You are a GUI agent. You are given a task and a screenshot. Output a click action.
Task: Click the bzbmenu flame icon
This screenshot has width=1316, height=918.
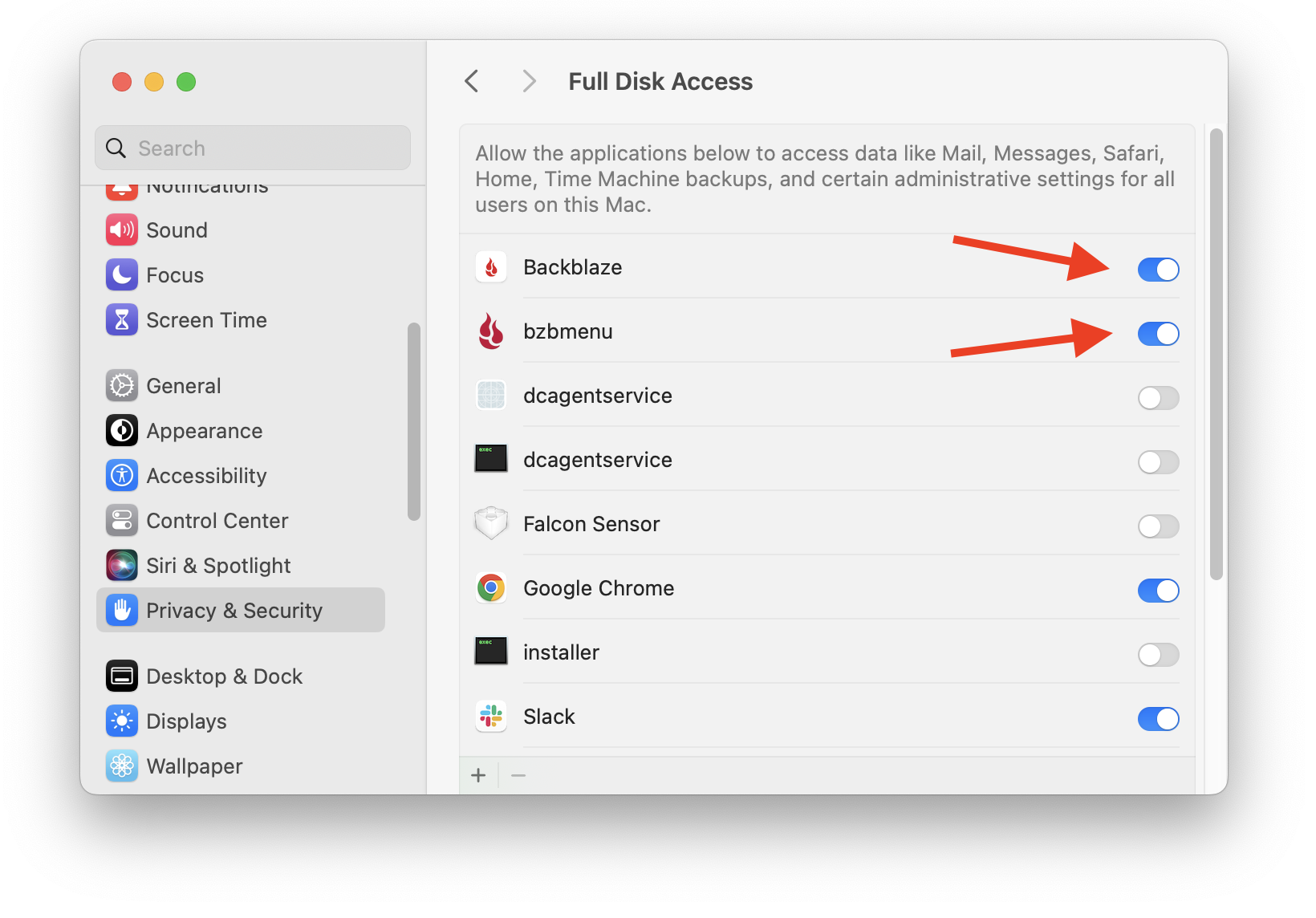point(491,331)
